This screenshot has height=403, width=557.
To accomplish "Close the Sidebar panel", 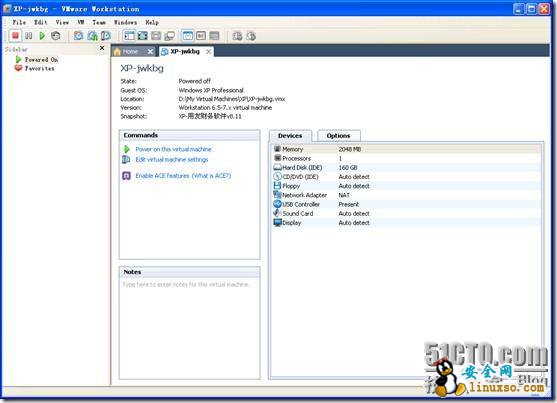I will pyautogui.click(x=102, y=48).
